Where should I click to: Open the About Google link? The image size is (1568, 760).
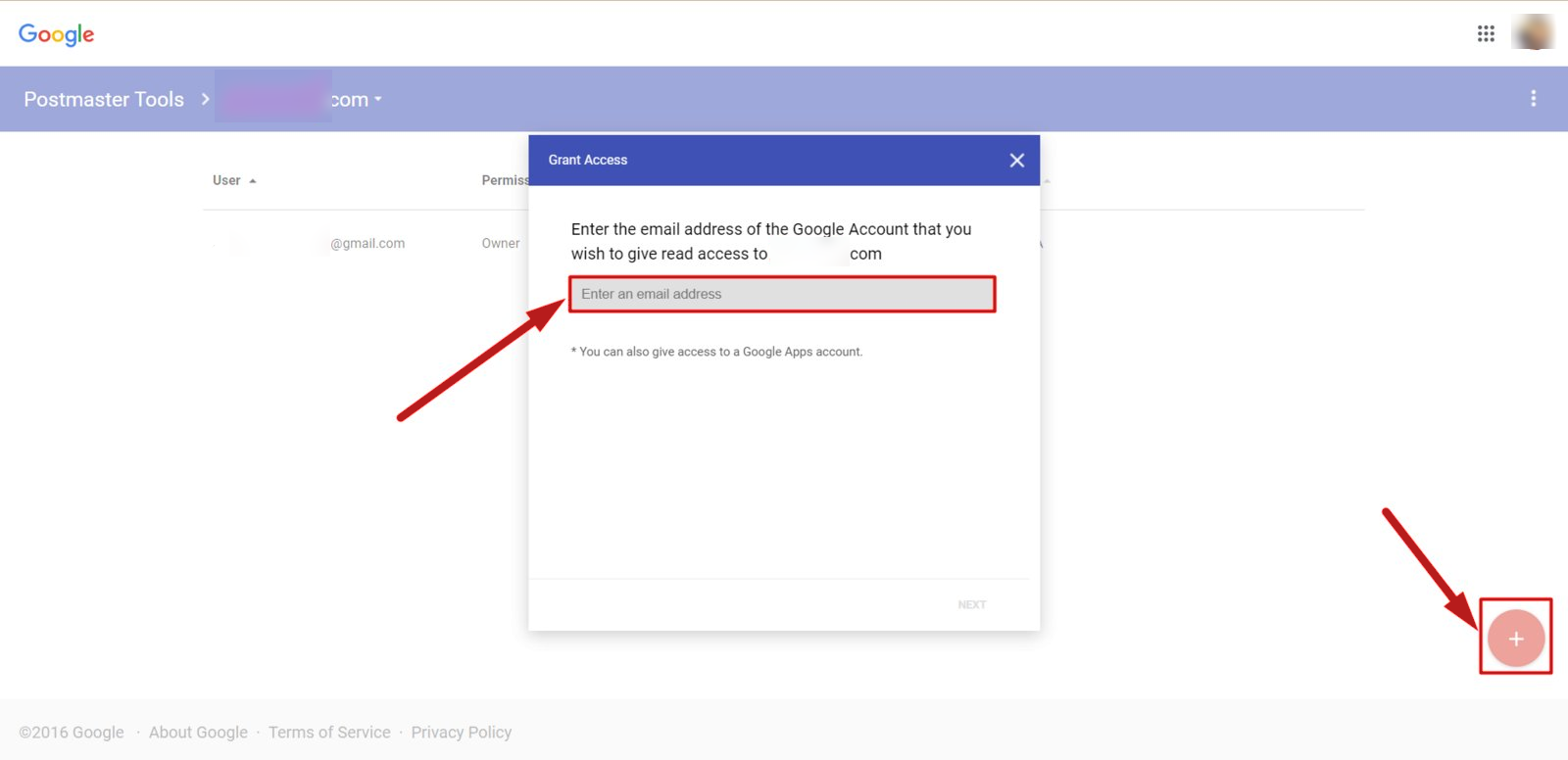tap(198, 733)
